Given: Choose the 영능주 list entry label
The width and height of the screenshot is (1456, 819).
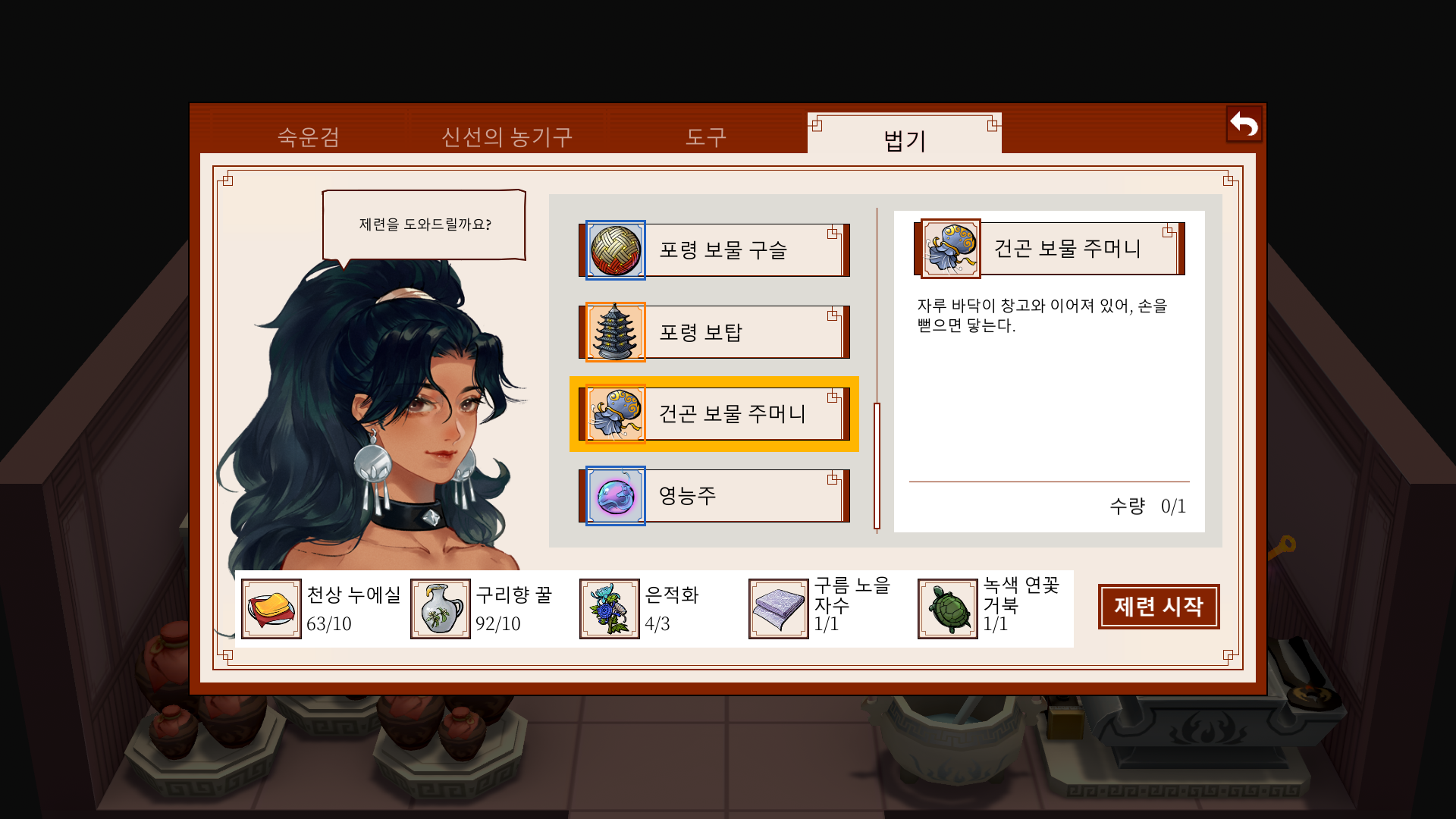Looking at the screenshot, I should coord(687,496).
